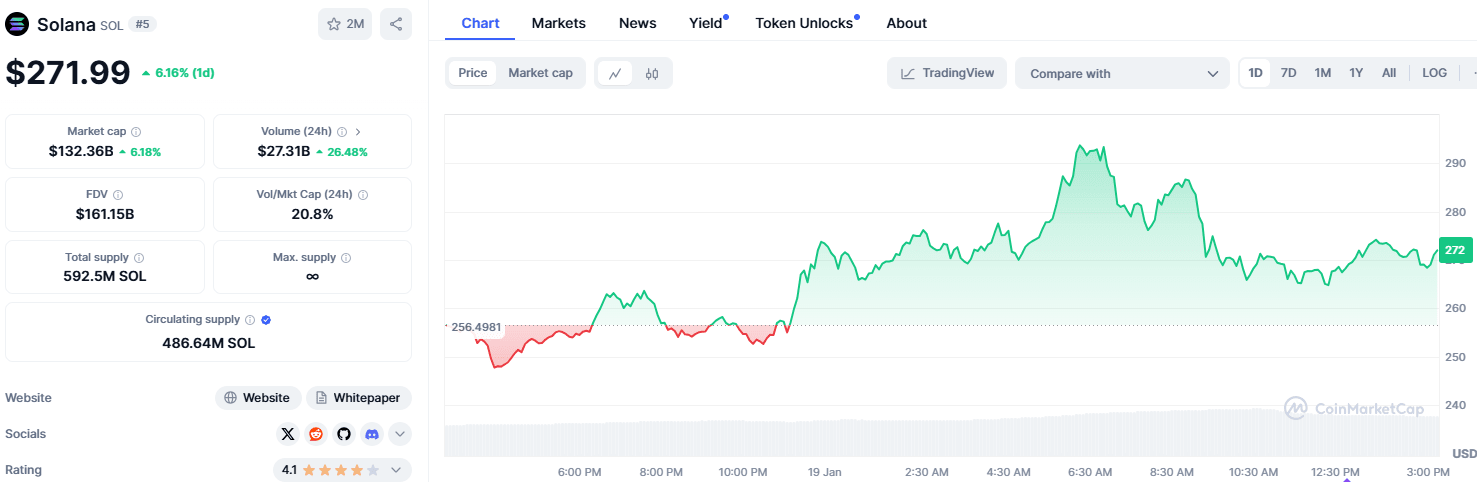This screenshot has height=482, width=1477.
Task: Click the $27.31B volume value
Action: (x=284, y=151)
